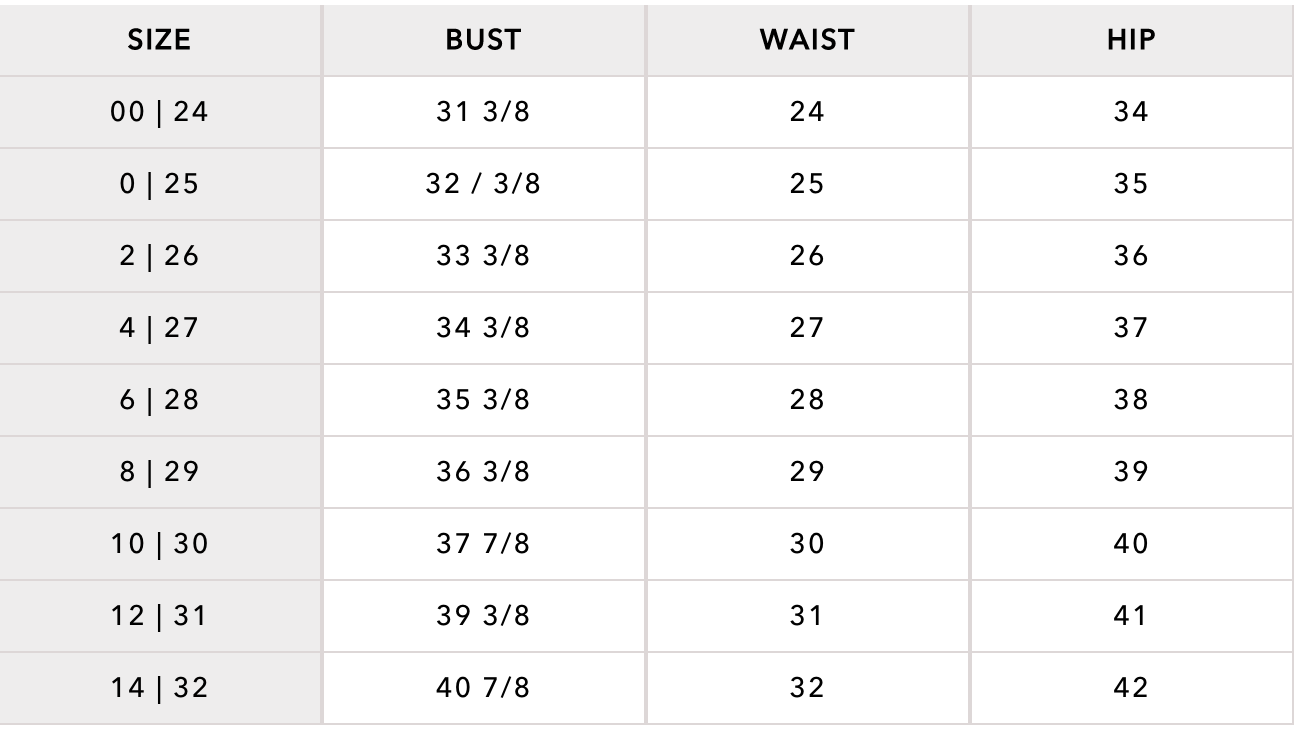
Task: Click the HIP column header
Action: [1131, 40]
